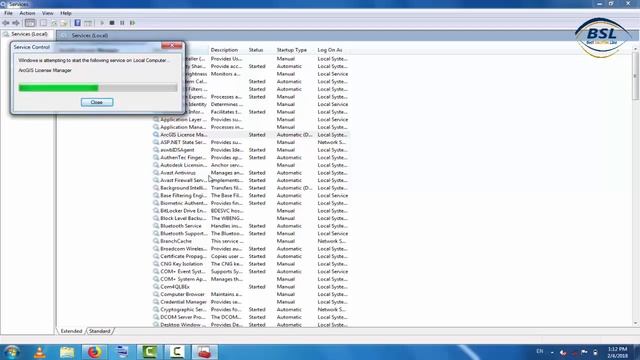Select the Bluetooth Support service row
640x360 pixels.
coord(251,233)
